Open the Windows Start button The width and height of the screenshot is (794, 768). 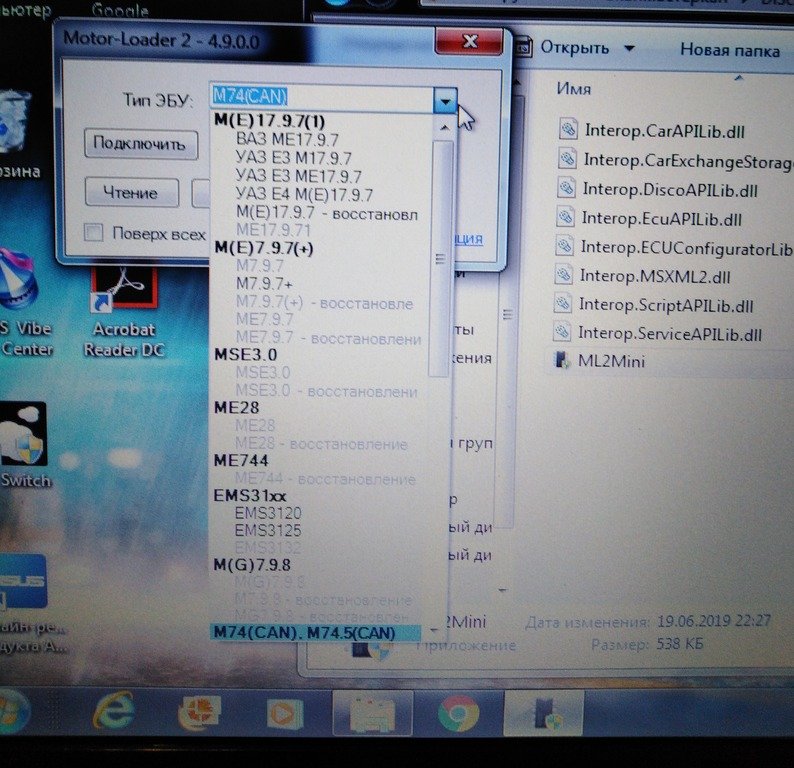pyautogui.click(x=12, y=712)
